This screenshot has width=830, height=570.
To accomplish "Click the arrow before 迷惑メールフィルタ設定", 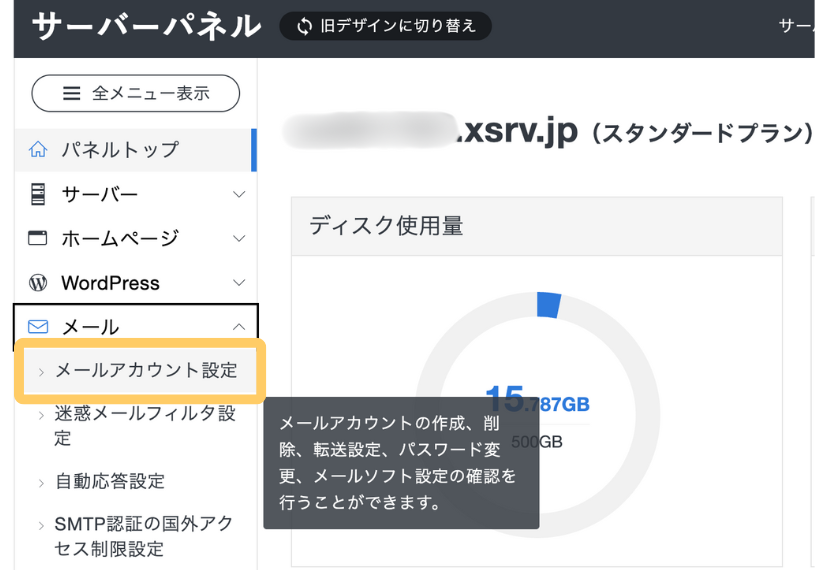I will [41, 415].
